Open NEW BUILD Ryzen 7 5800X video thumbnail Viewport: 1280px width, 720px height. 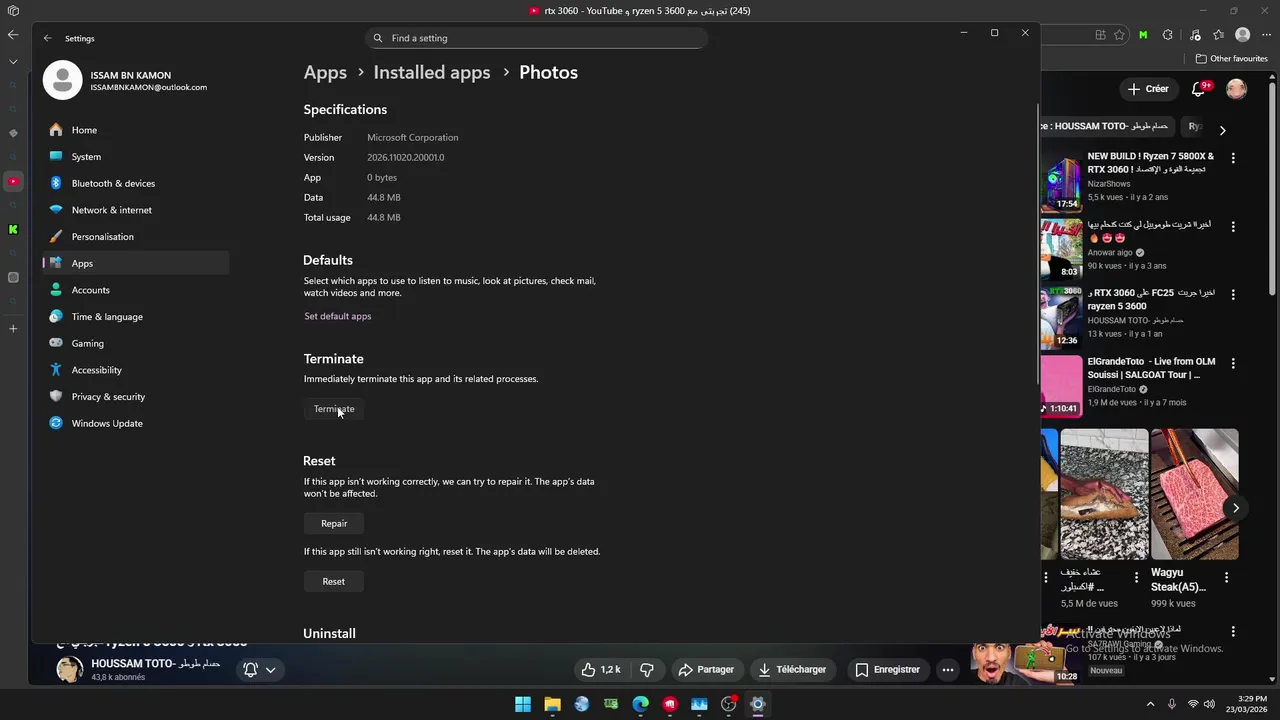pyautogui.click(x=1062, y=182)
